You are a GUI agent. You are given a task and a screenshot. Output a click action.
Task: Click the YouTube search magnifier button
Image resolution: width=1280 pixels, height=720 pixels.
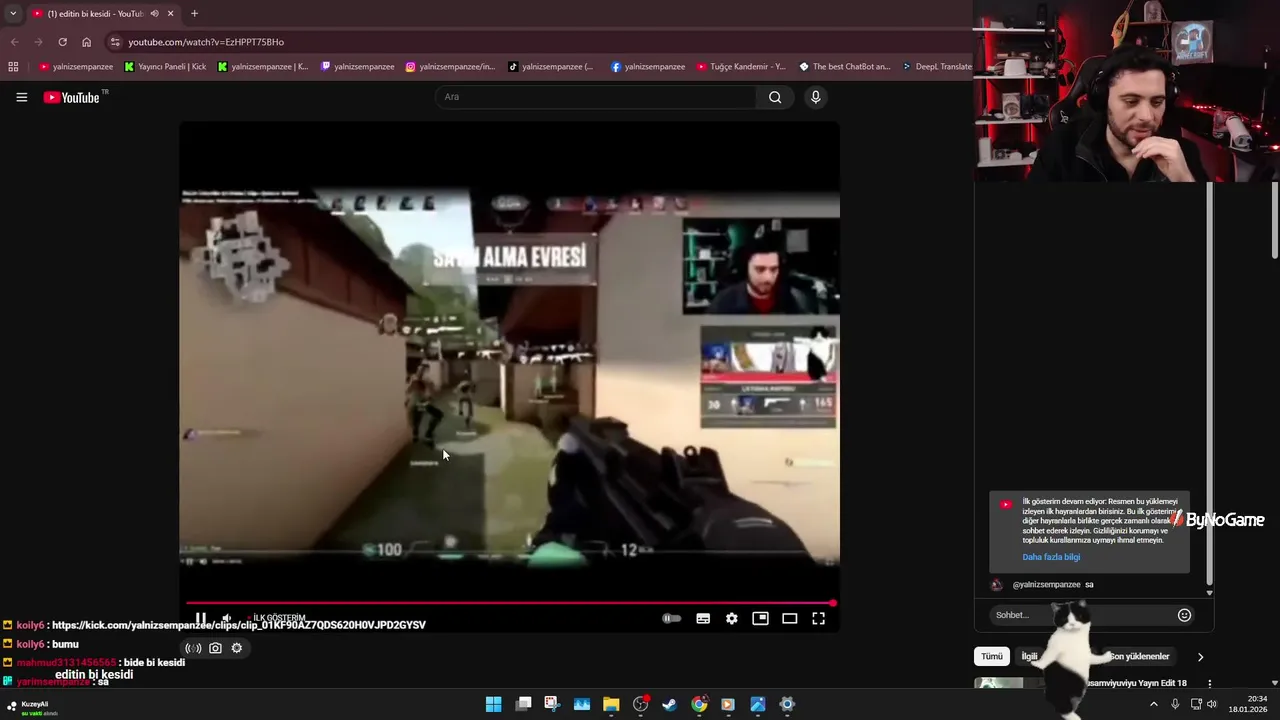click(x=775, y=97)
